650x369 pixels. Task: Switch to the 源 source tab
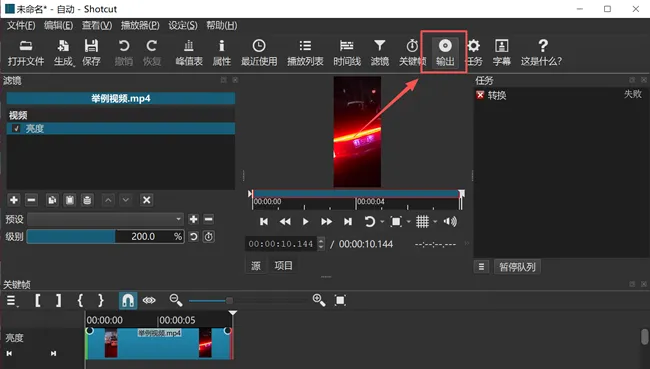point(256,266)
